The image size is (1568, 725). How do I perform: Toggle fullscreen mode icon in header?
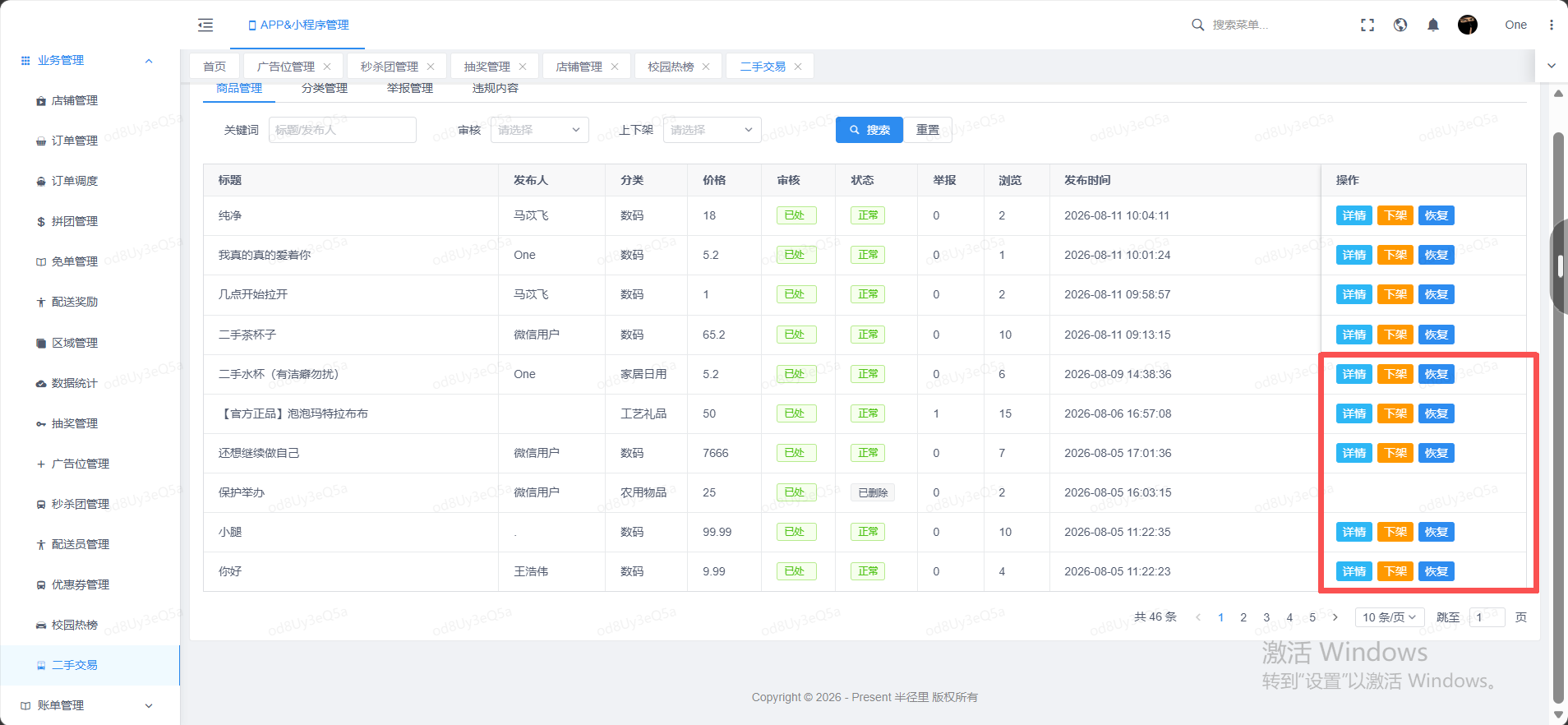point(1367,25)
